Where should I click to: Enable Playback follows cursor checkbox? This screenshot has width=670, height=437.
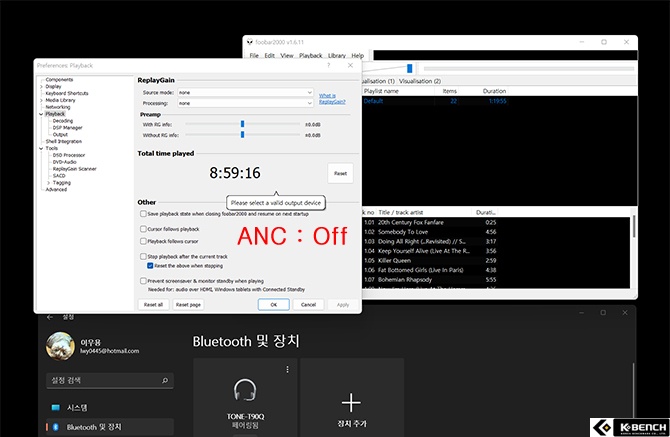(x=144, y=241)
